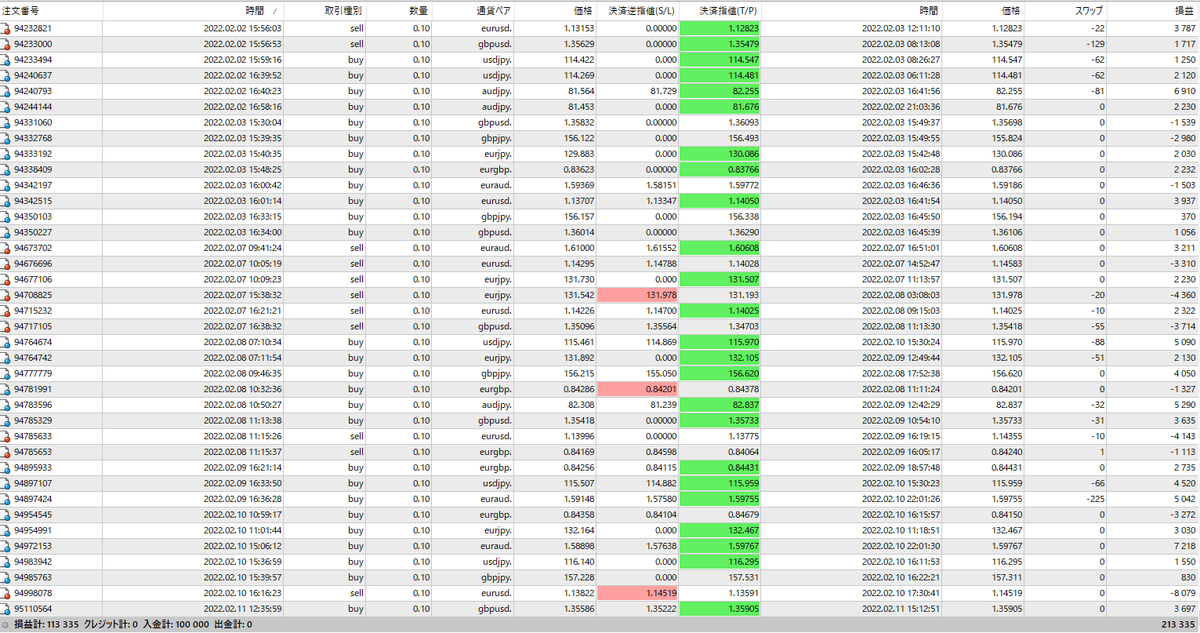Screen dimensions: 1200x633
Task: Sort by the 損益 column header
Action: [x=1185, y=10]
